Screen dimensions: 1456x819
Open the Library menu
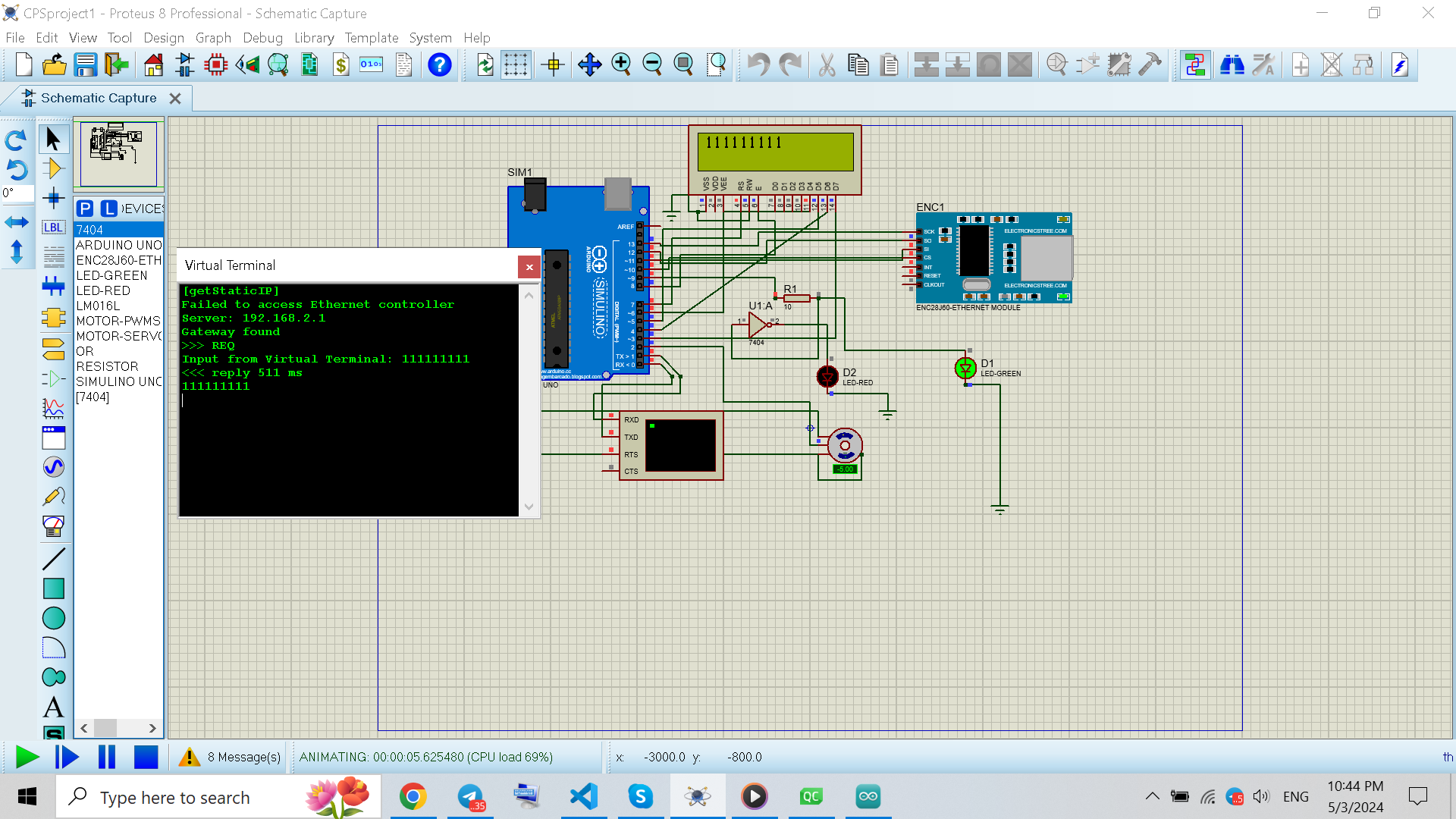coord(314,38)
